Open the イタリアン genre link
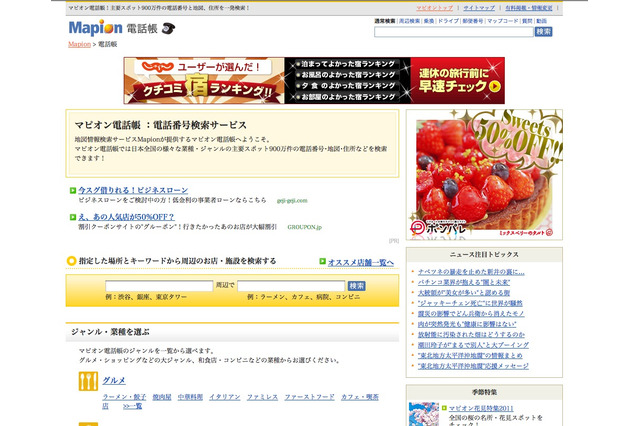This screenshot has width=640, height=426. (x=225, y=397)
